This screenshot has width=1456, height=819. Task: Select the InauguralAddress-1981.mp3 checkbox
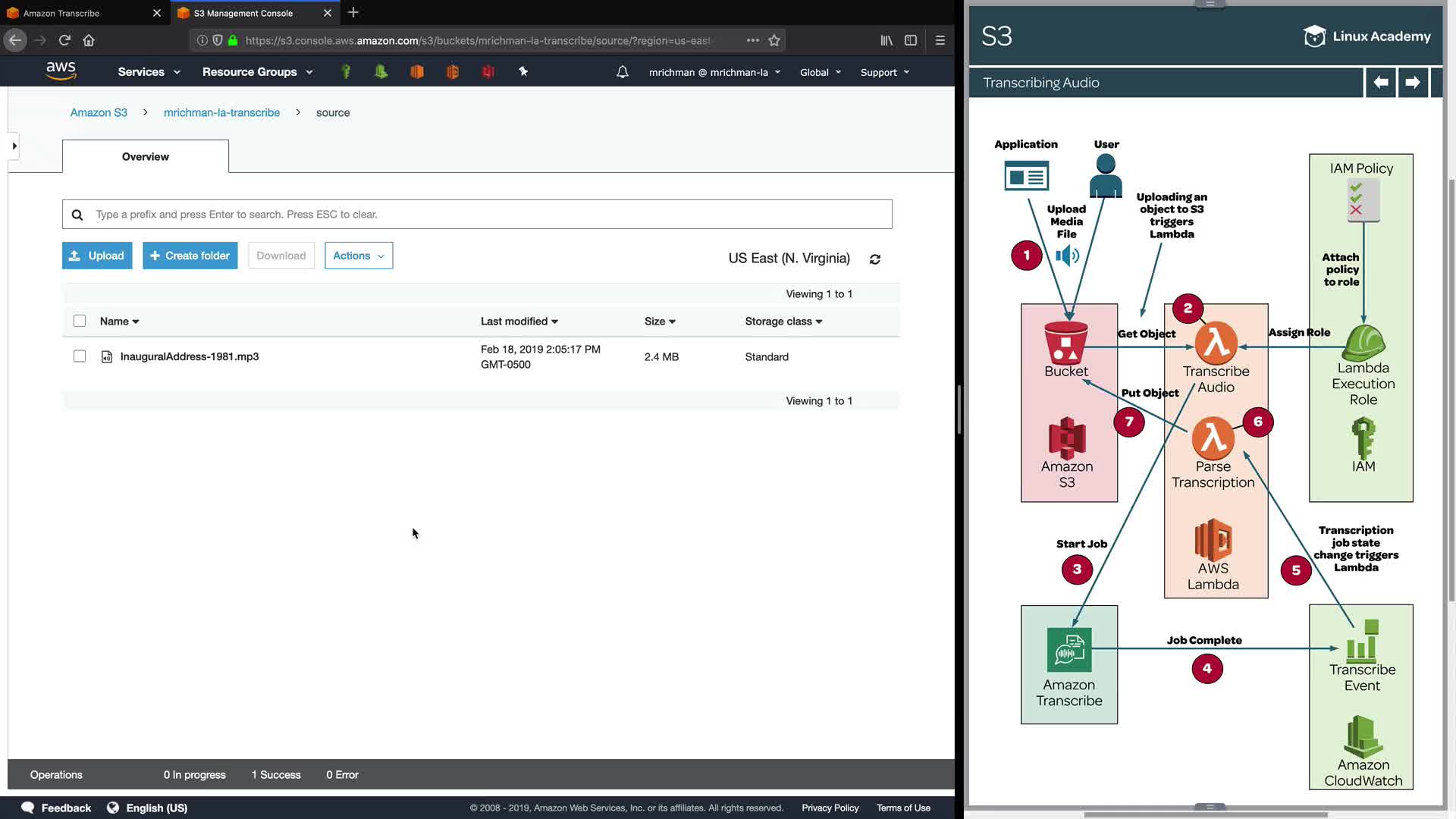80,356
